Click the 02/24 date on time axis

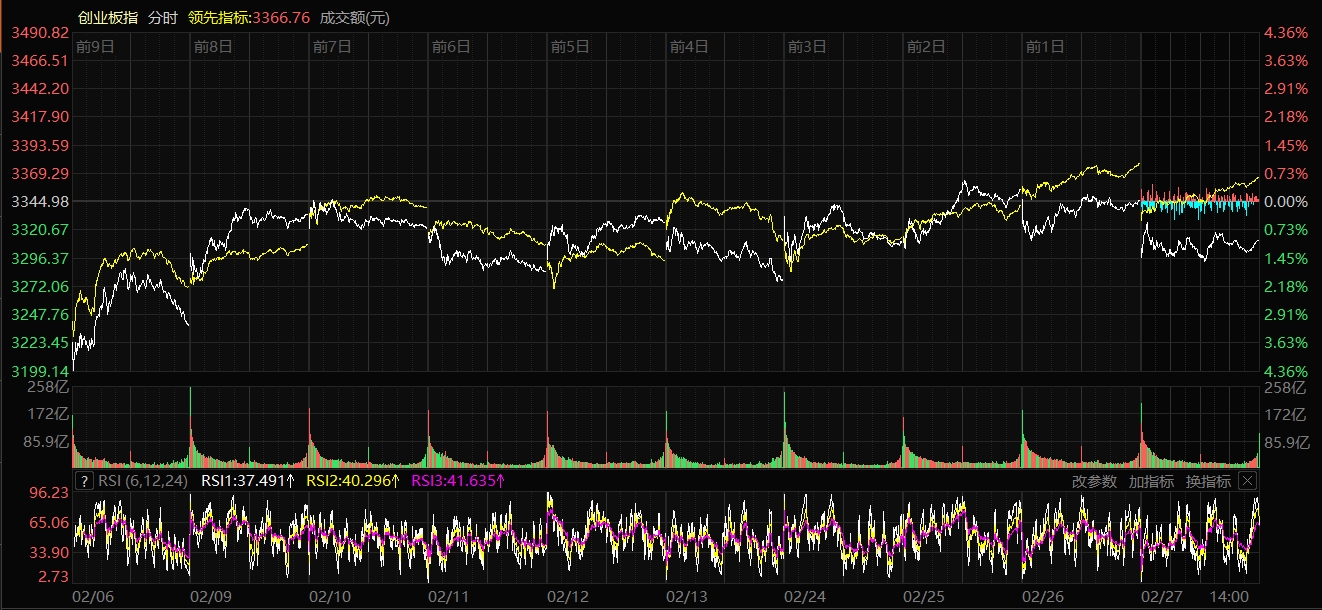(805, 596)
